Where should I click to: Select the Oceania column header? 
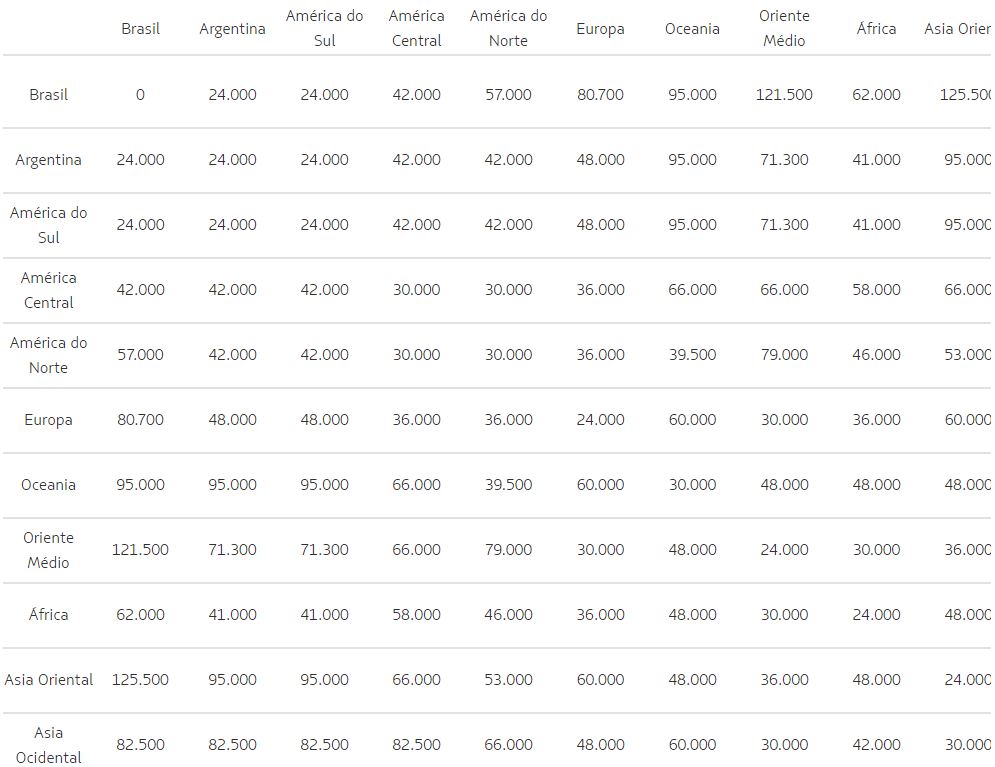[x=692, y=29]
